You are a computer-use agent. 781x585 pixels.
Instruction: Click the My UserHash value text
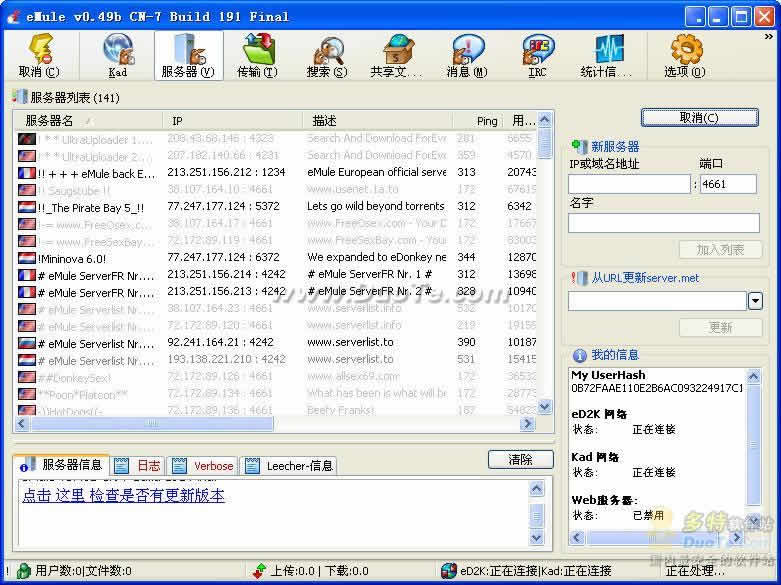click(x=657, y=388)
